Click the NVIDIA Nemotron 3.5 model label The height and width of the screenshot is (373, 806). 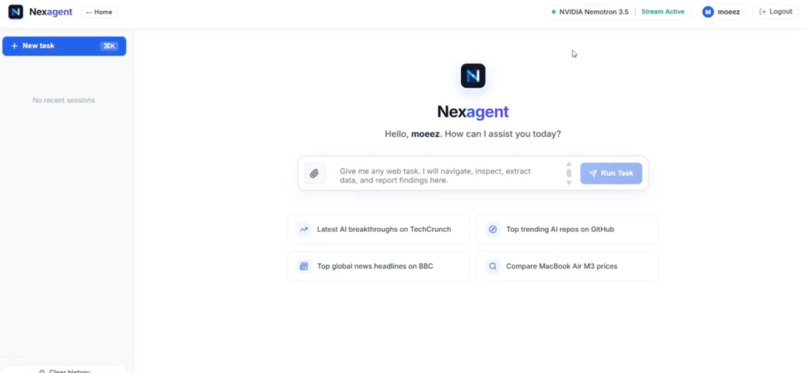tap(594, 12)
